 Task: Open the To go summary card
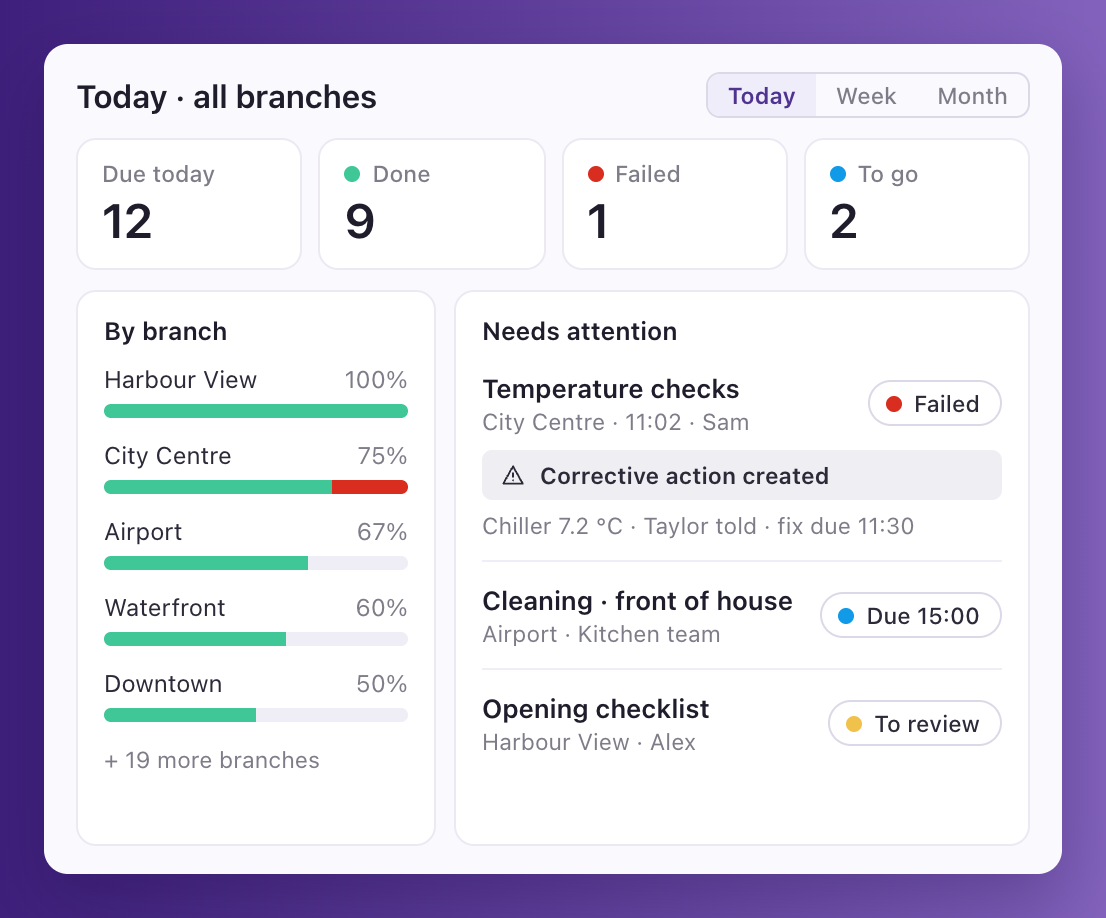point(916,204)
